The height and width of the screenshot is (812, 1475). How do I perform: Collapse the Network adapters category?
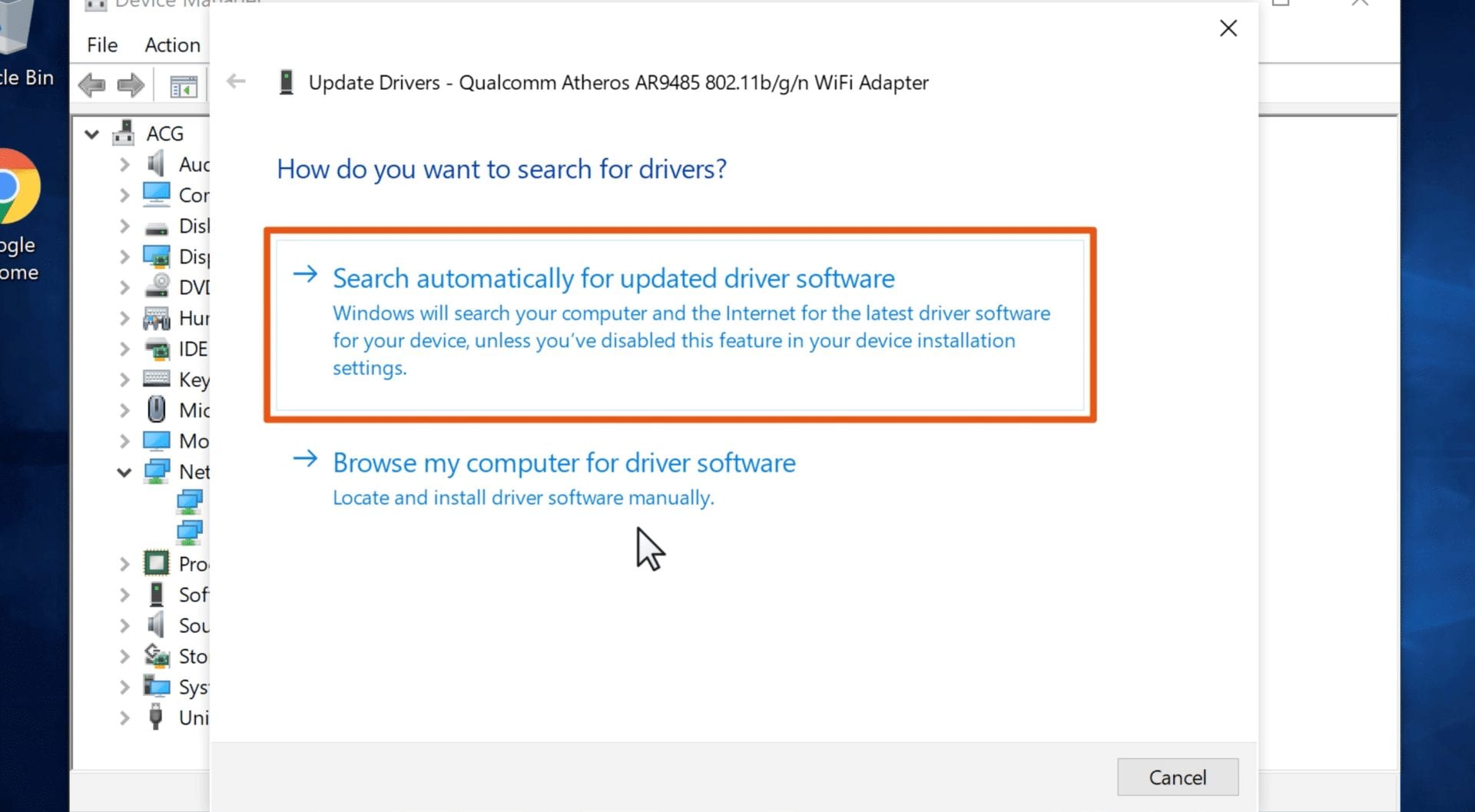point(124,472)
